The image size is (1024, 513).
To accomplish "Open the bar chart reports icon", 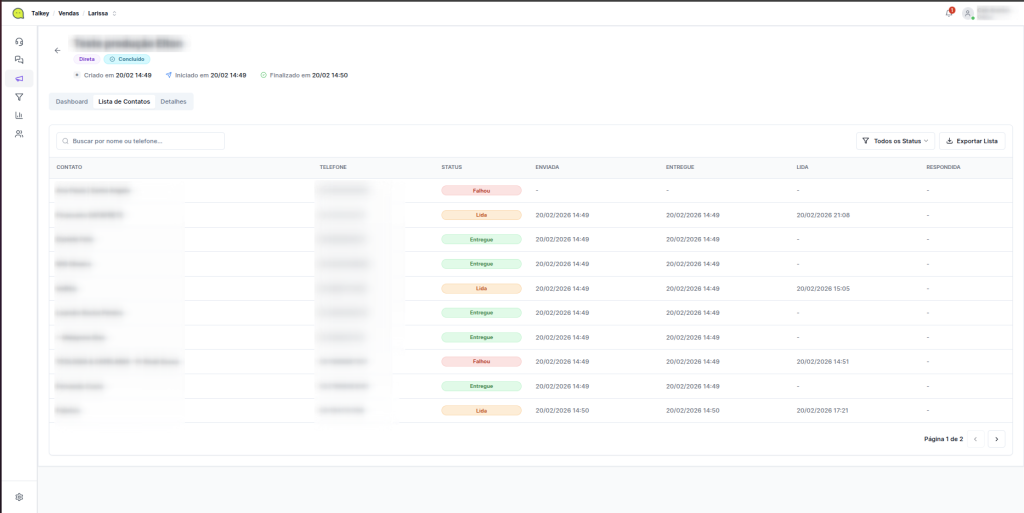I will coord(19,115).
